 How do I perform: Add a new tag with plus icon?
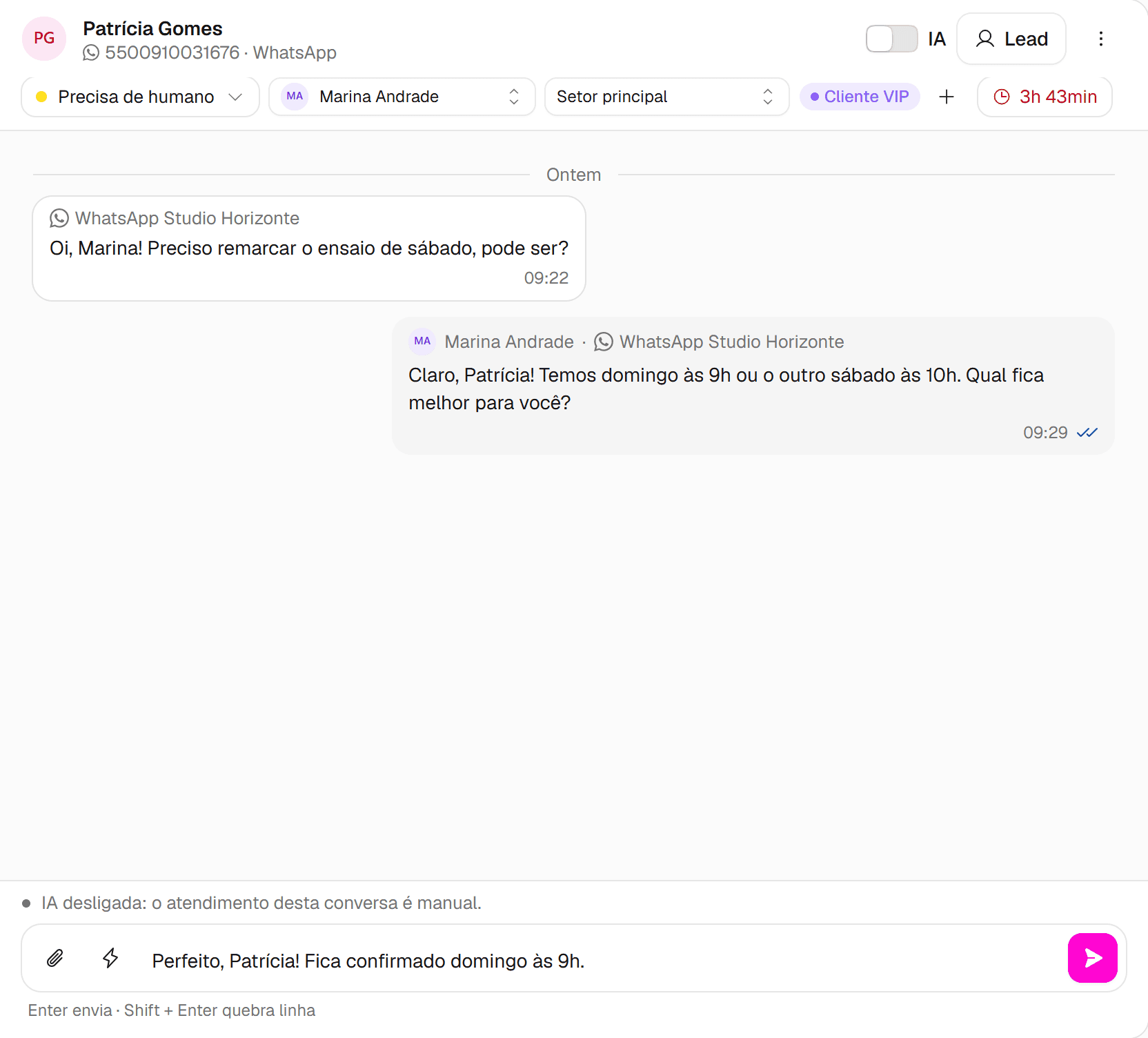click(947, 97)
